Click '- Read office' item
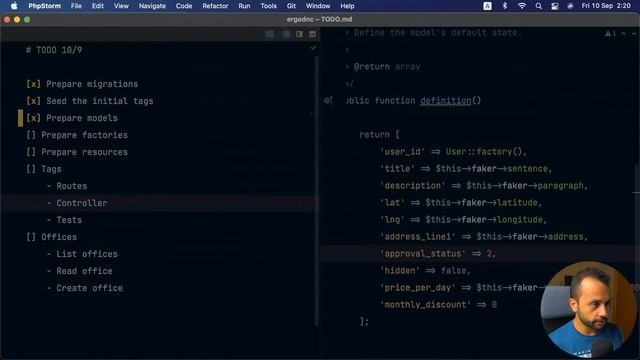Viewport: 640px width, 360px height. point(79,271)
